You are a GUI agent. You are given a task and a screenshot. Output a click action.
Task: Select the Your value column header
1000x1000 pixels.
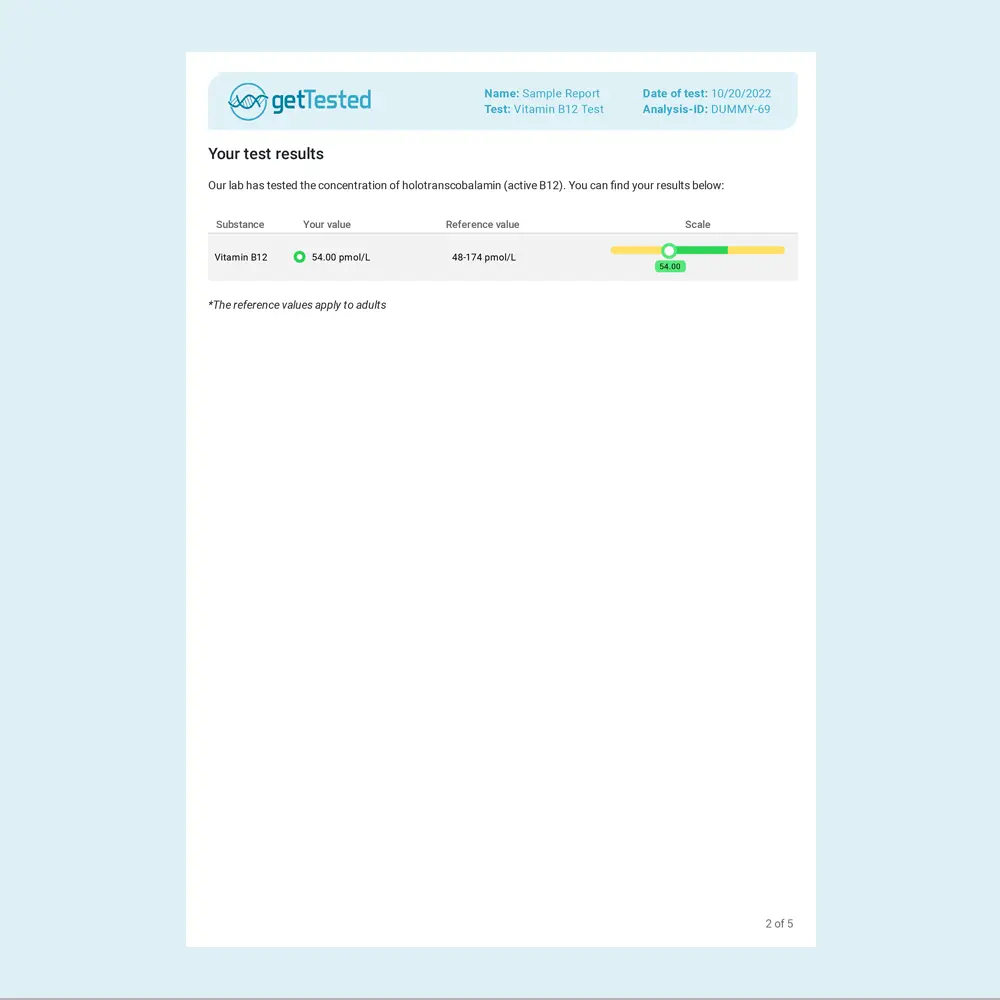point(327,225)
